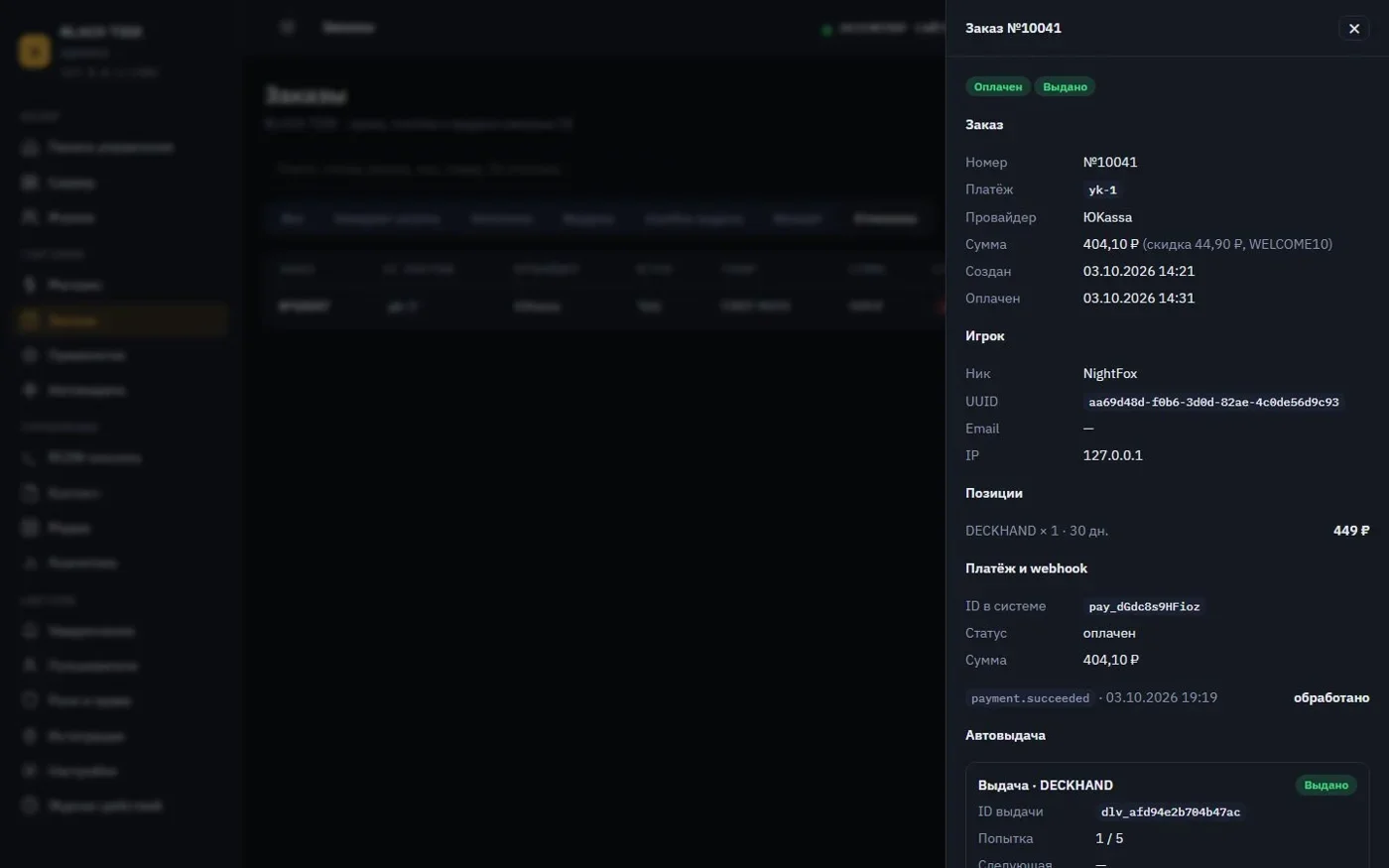Click the Выдано badge in DECKHAND delivery card

[1326, 786]
